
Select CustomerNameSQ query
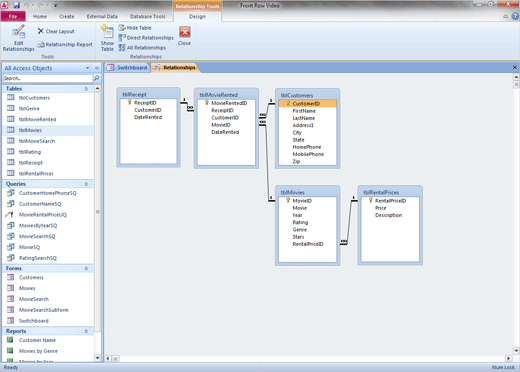pyautogui.click(x=48, y=204)
